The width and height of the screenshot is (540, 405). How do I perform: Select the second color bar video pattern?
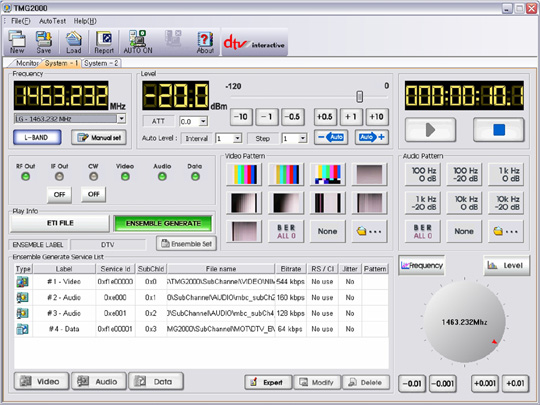[x=286, y=175]
